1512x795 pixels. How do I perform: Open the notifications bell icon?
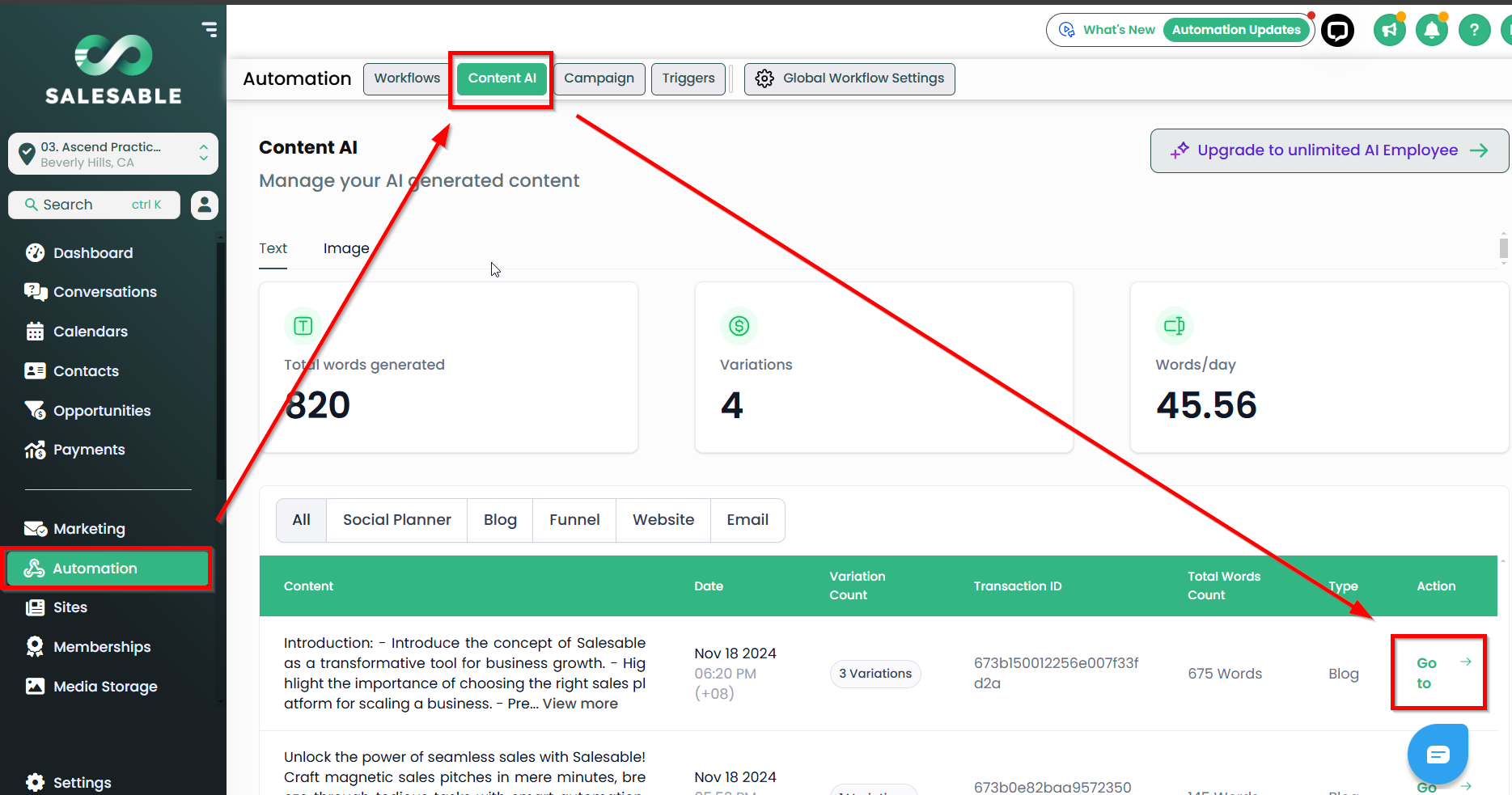click(1432, 31)
